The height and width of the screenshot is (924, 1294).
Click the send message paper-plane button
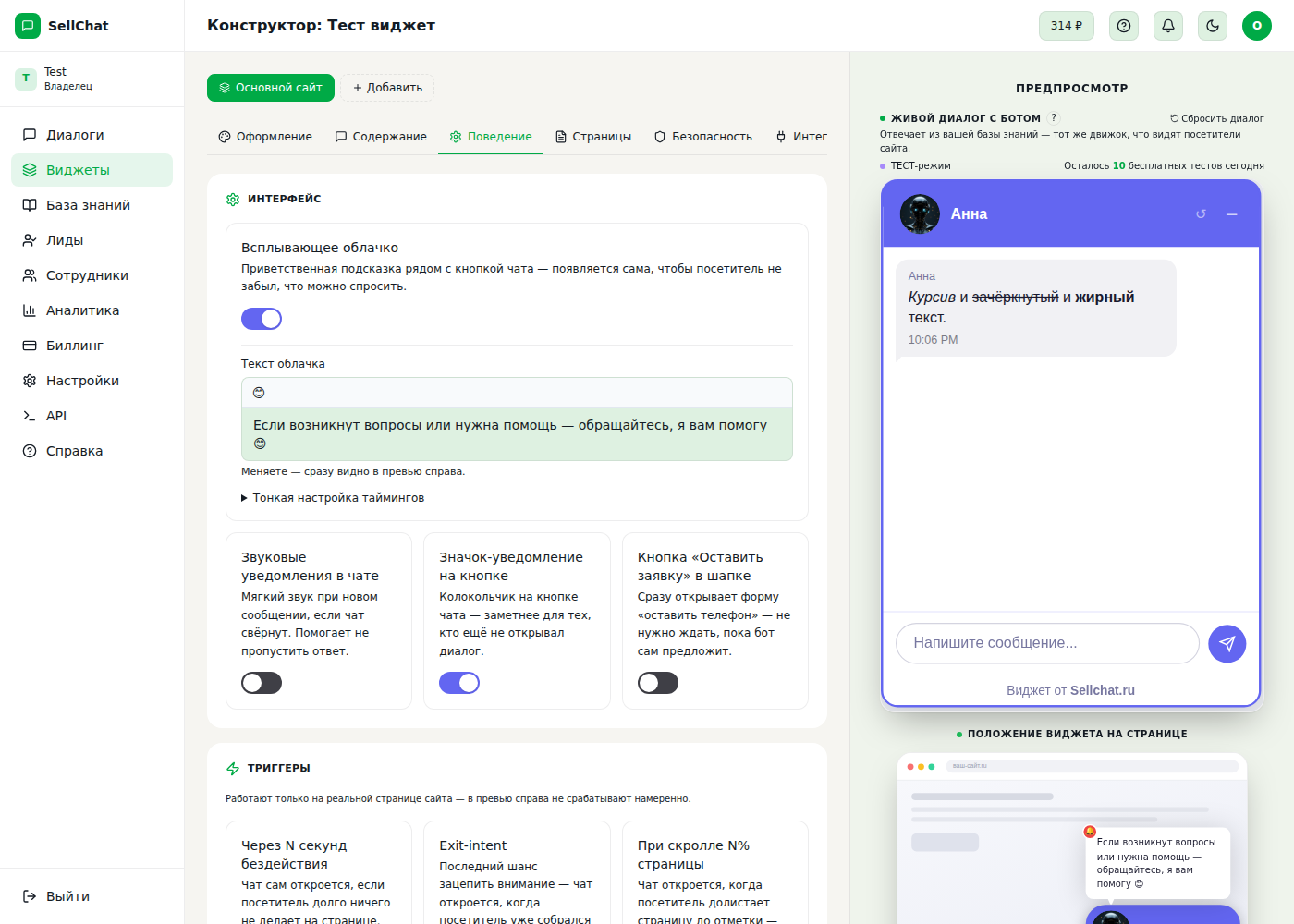tap(1227, 643)
